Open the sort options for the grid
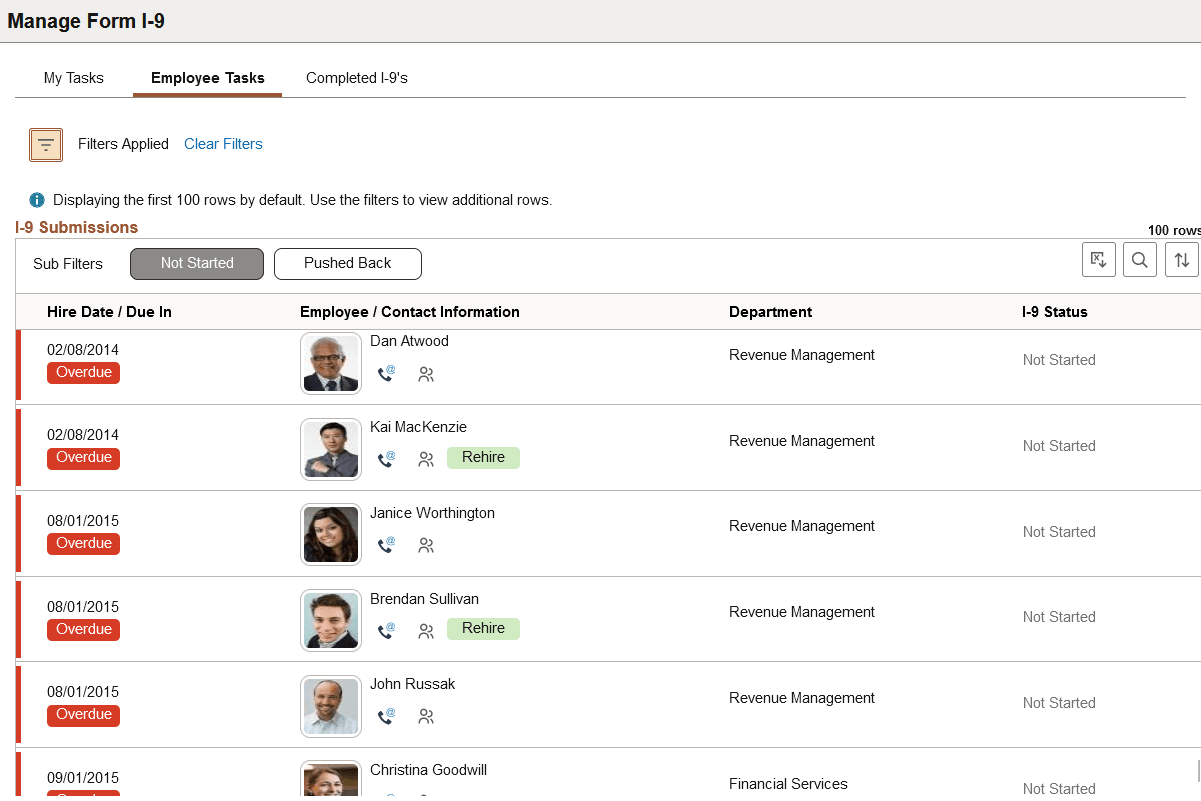 coord(1181,259)
